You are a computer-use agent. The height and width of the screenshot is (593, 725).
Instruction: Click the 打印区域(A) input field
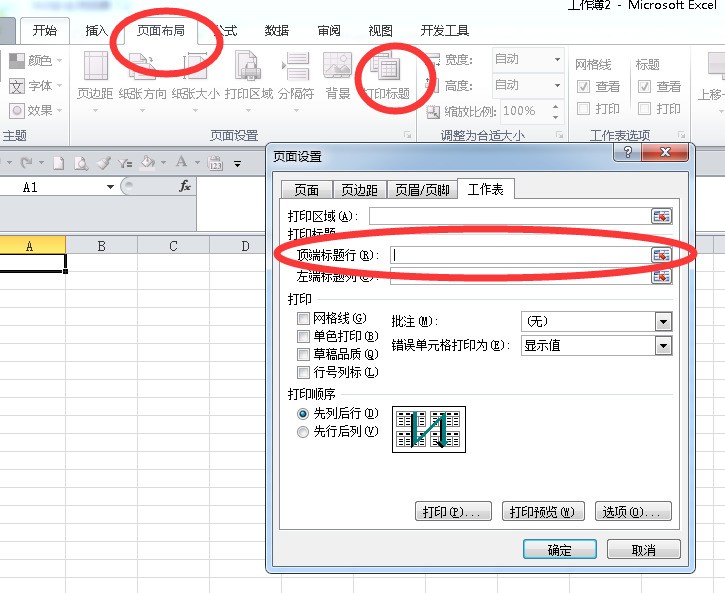510,216
